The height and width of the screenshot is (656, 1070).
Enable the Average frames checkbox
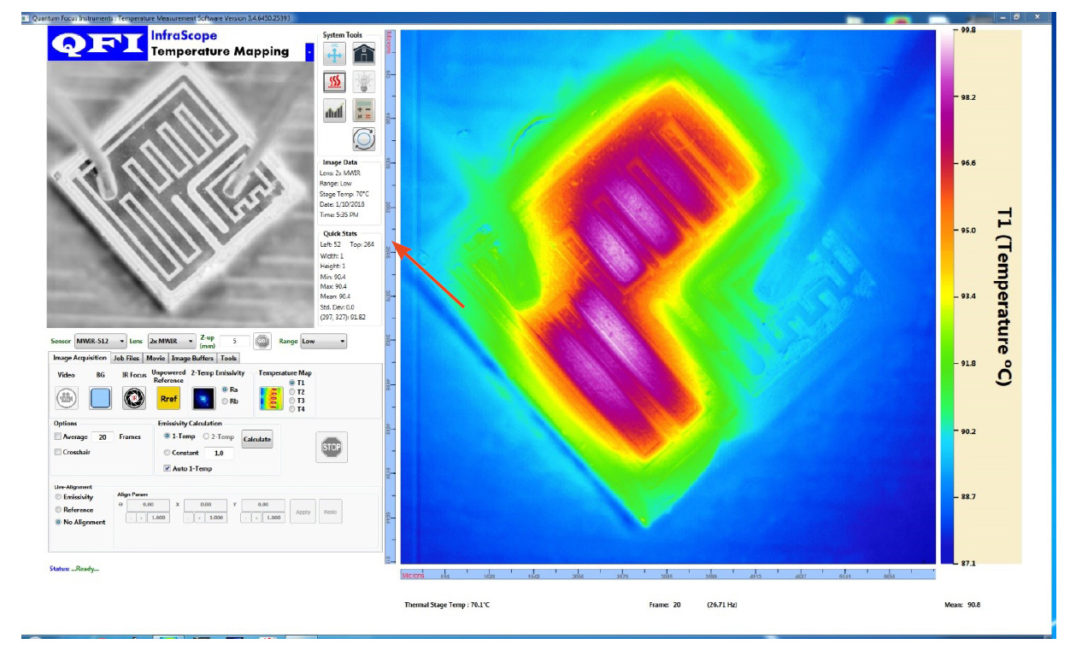coord(56,436)
